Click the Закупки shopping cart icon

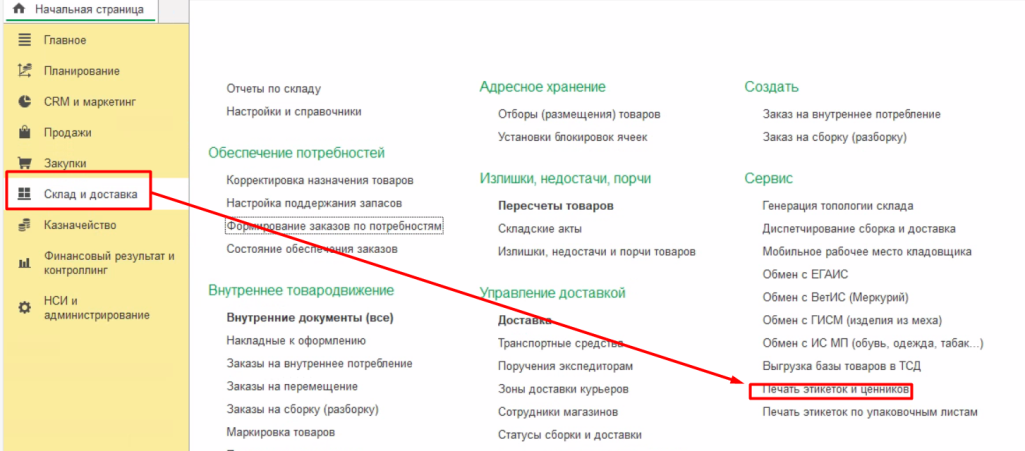tap(24, 163)
